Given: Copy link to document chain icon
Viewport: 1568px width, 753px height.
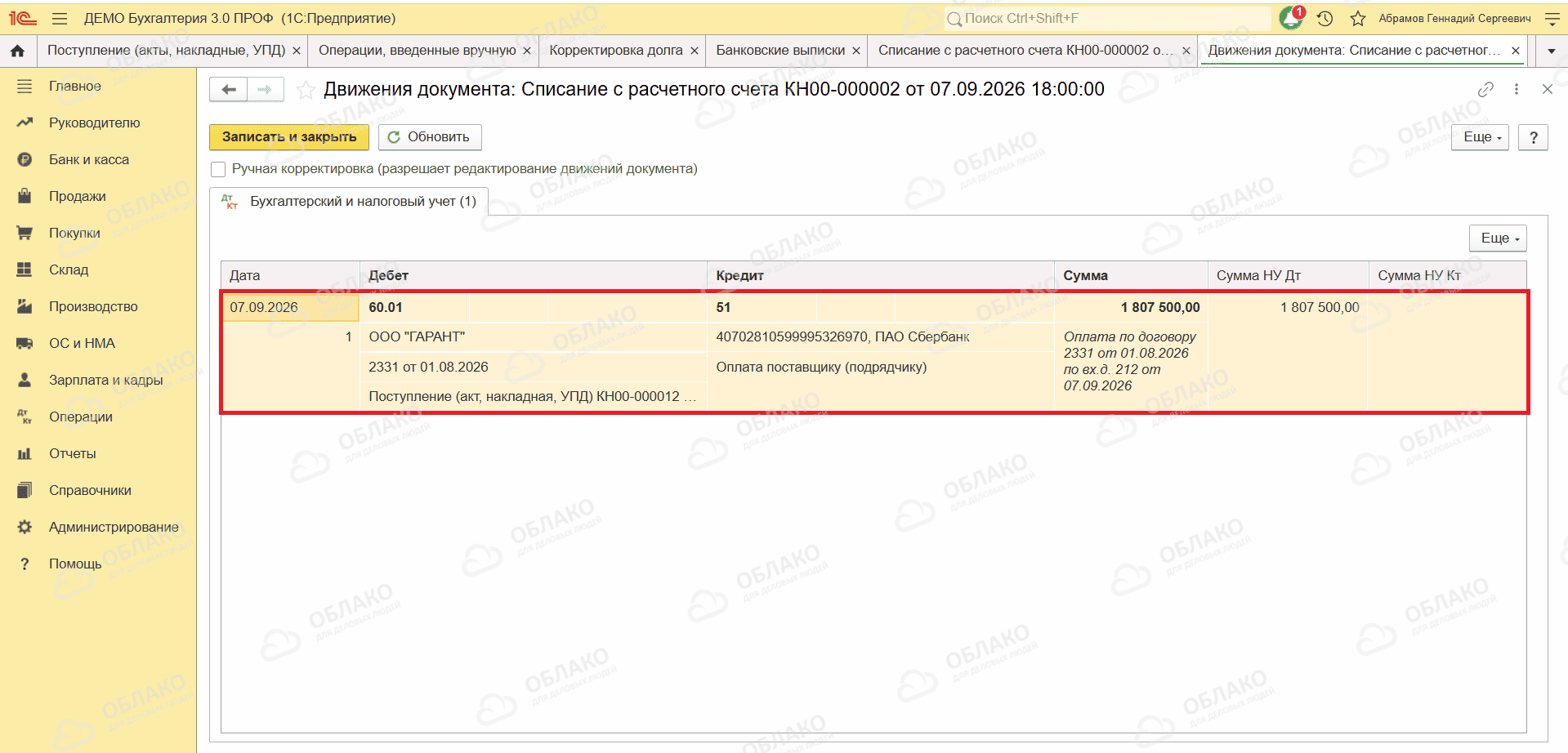Looking at the screenshot, I should pyautogui.click(x=1486, y=89).
